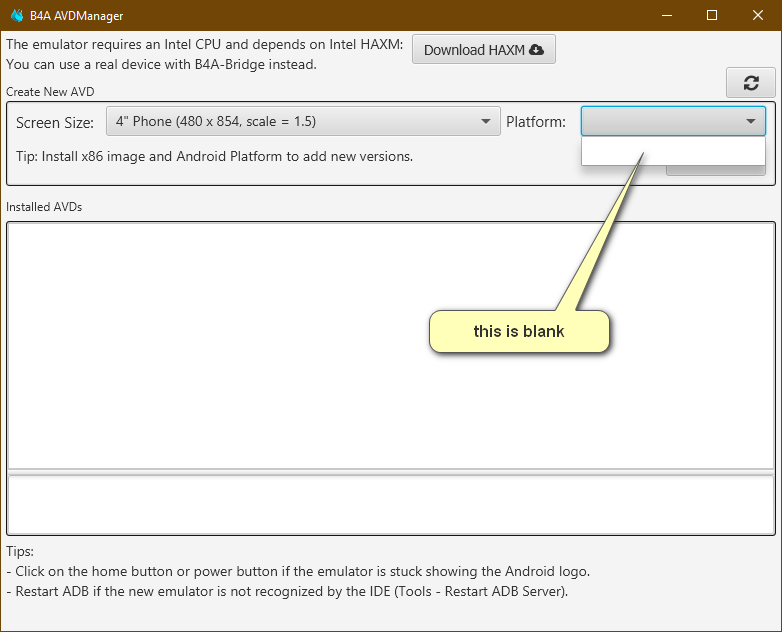Minimize the B4A AVDManager window
The image size is (782, 632).
click(667, 15)
